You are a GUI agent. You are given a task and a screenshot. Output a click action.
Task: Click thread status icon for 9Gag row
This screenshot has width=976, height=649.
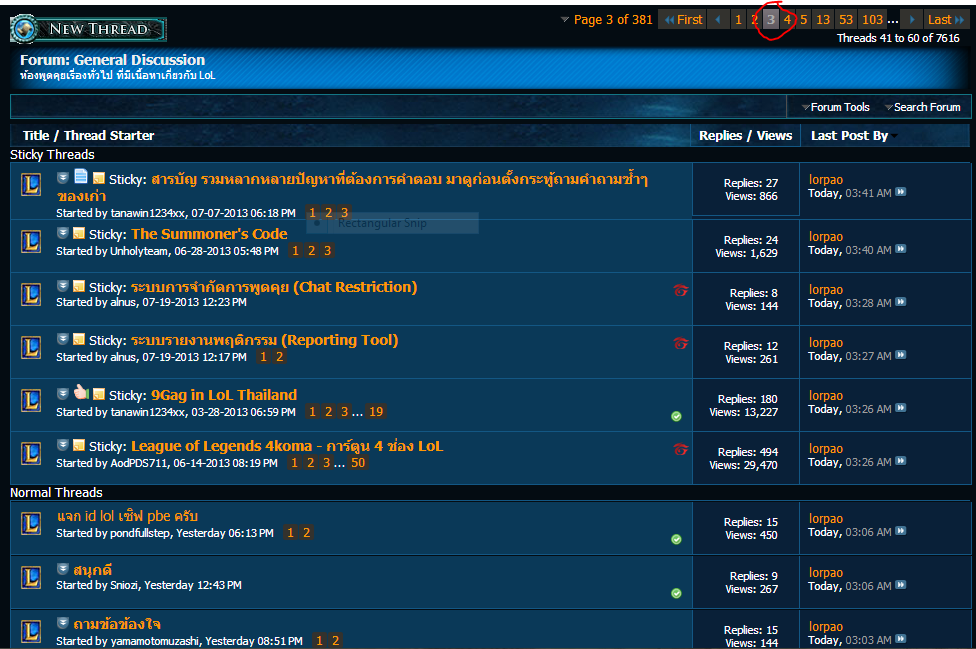pos(30,401)
